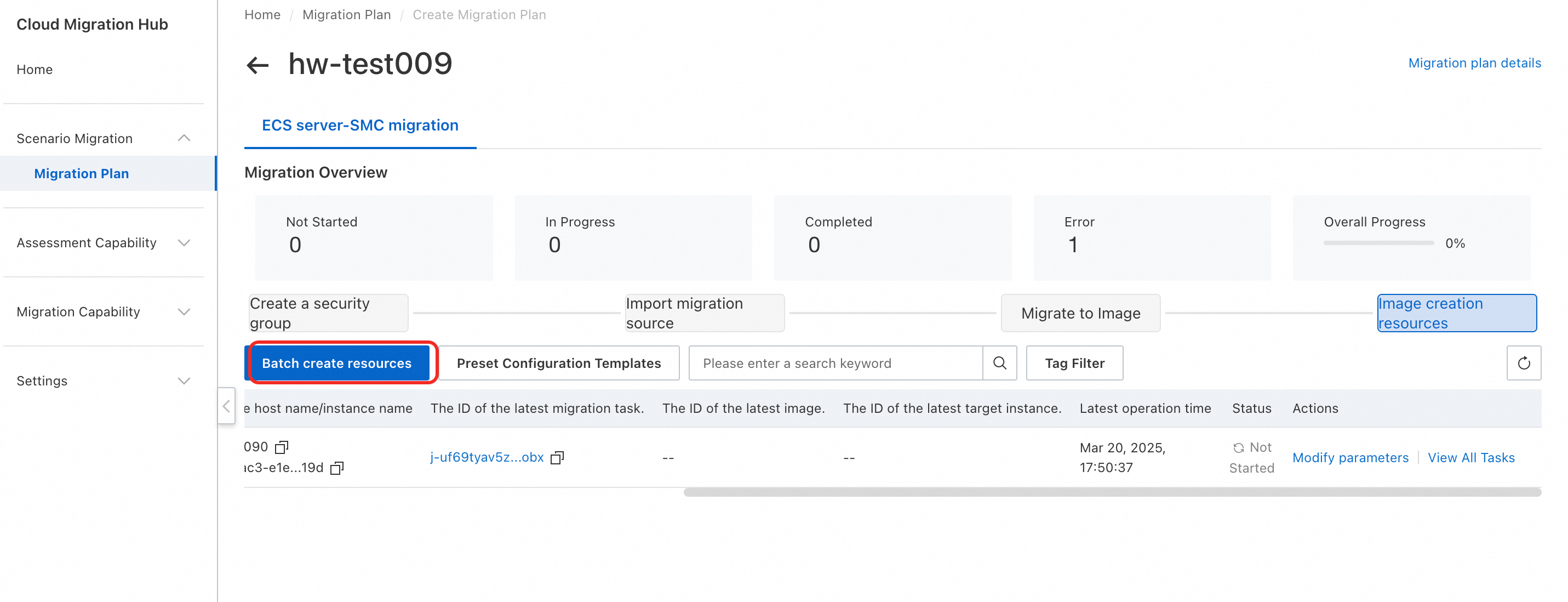Click the Batch create resources button
The height and width of the screenshot is (602, 1568).
click(336, 363)
